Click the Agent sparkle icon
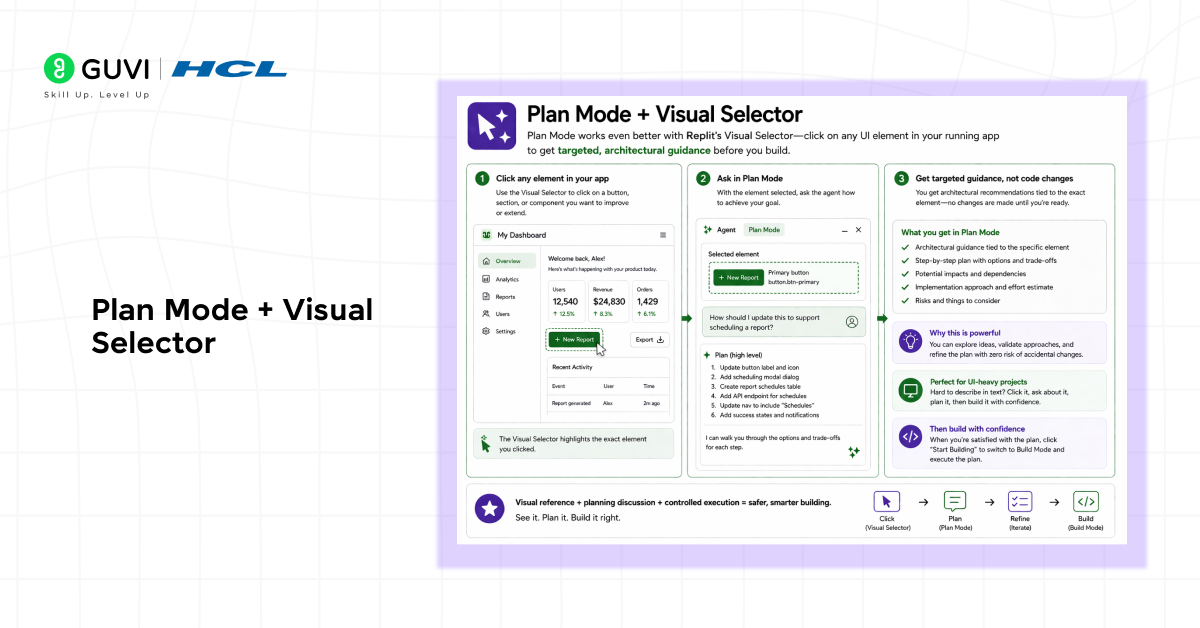1200x628 pixels. click(709, 229)
